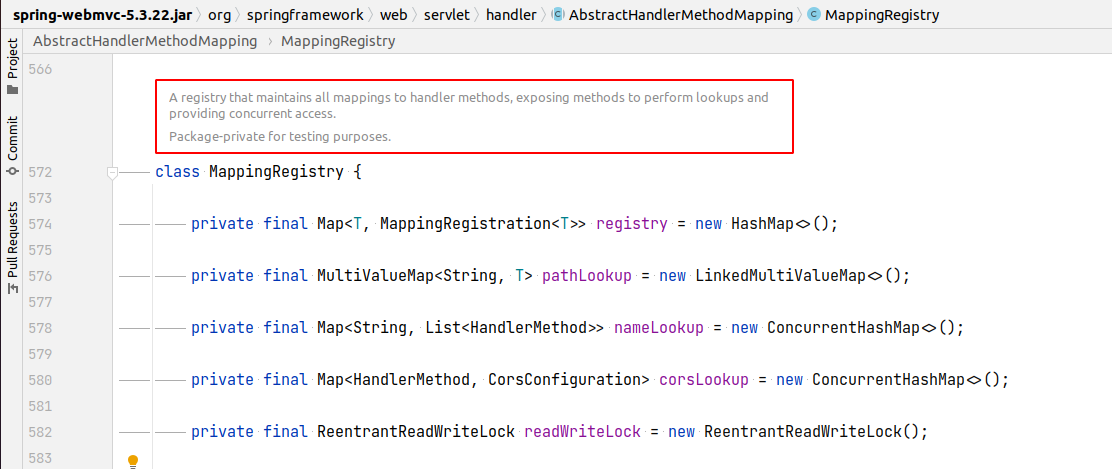The width and height of the screenshot is (1112, 469).
Task: Click the pathLookup field name
Action: click(587, 276)
